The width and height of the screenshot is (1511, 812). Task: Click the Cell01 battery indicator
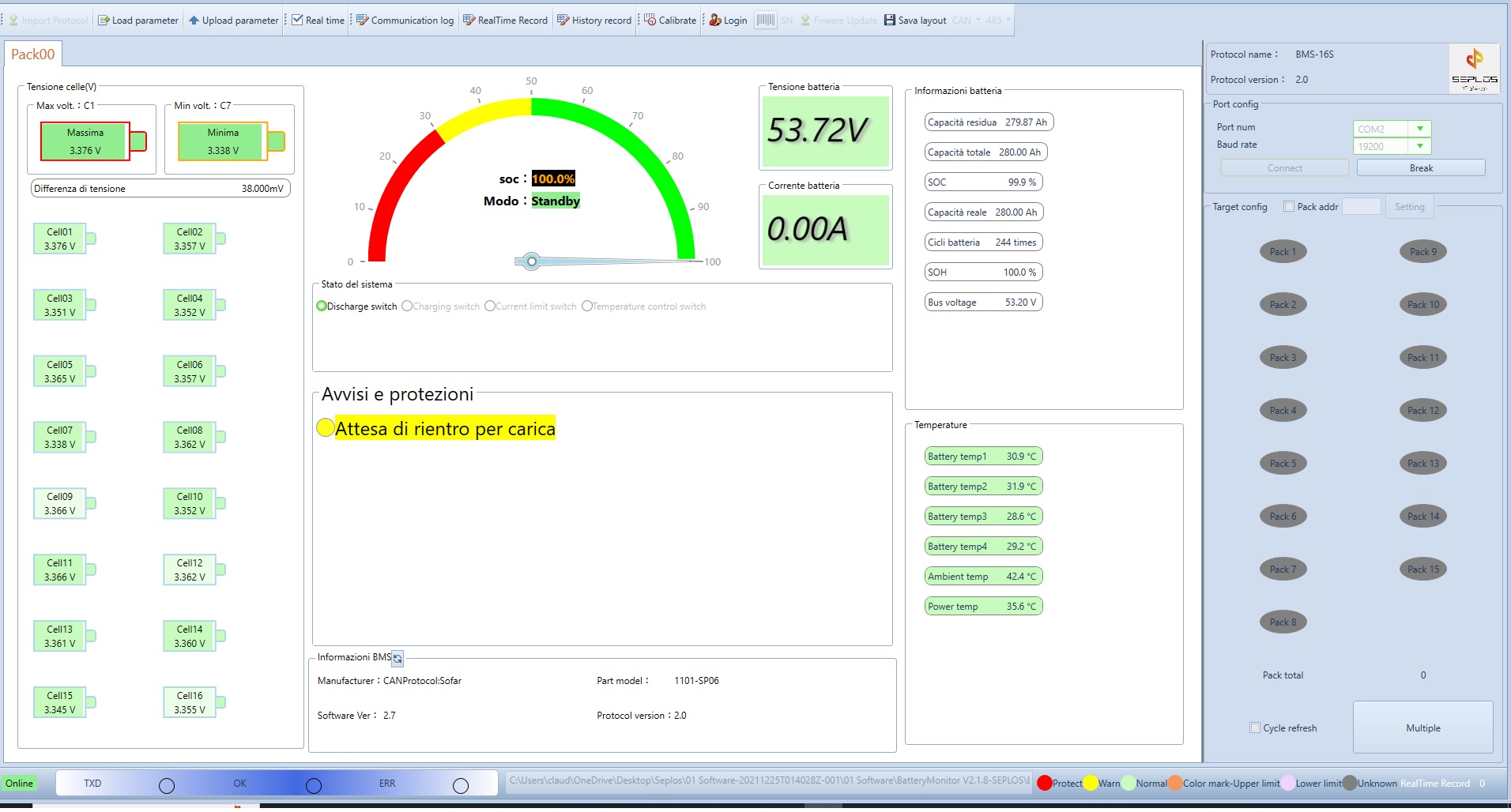click(64, 239)
